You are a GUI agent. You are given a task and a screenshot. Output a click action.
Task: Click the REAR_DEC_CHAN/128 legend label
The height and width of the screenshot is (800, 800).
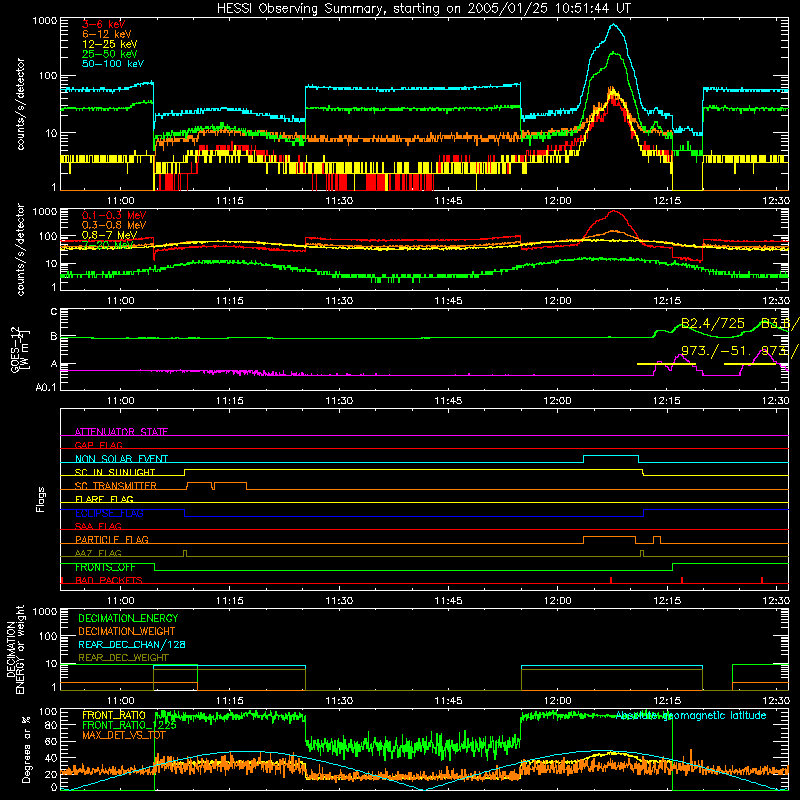tap(132, 644)
